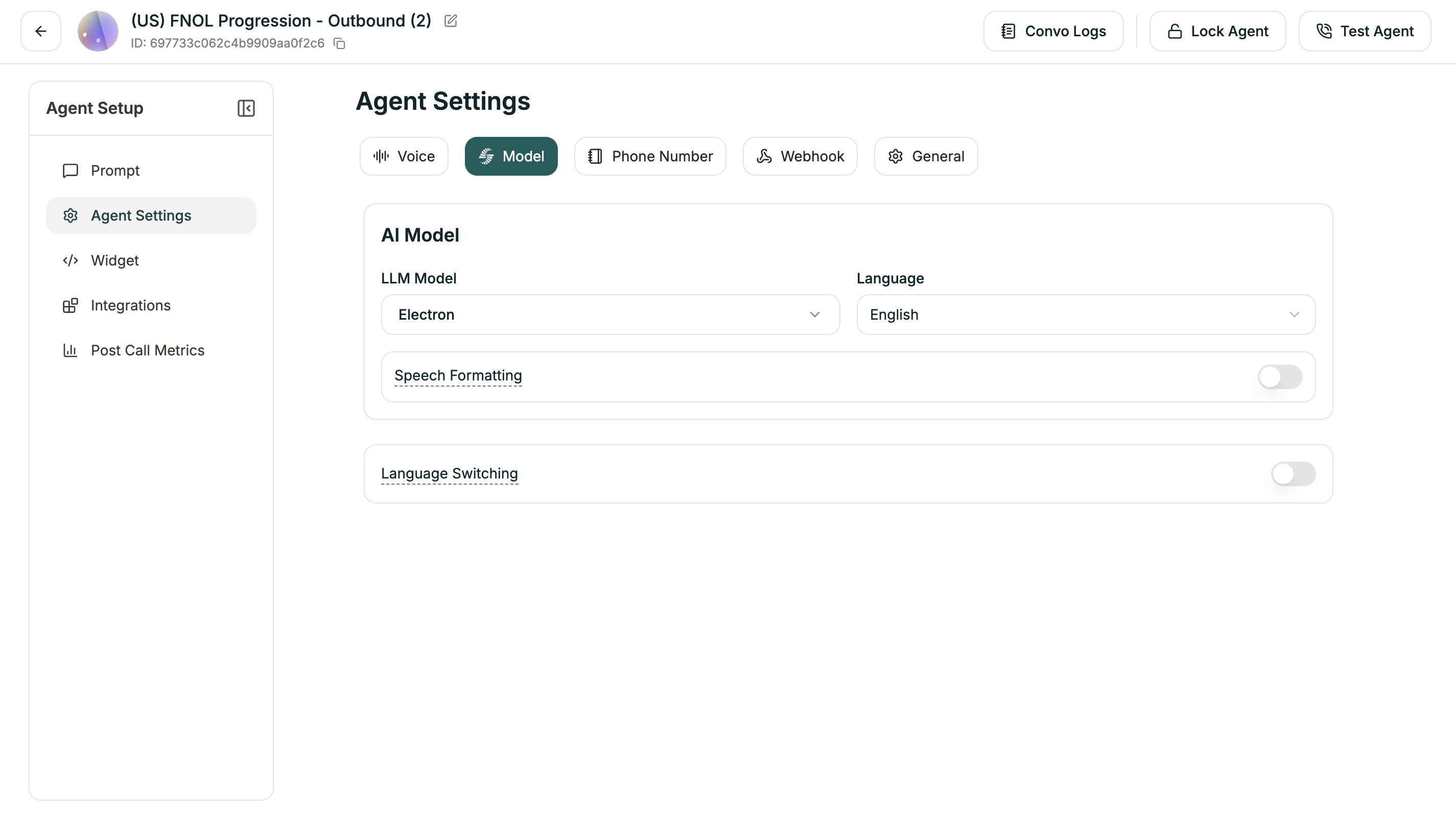Viewport: 1456px width, 815px height.
Task: Open the LLM Model dropdown
Action: [x=610, y=315]
